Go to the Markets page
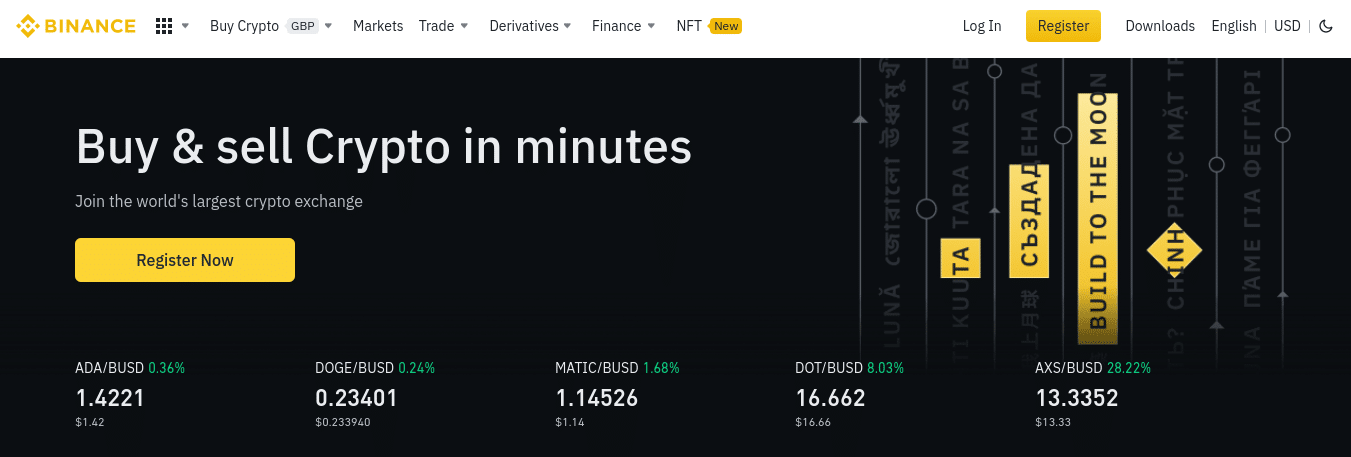 click(x=378, y=26)
